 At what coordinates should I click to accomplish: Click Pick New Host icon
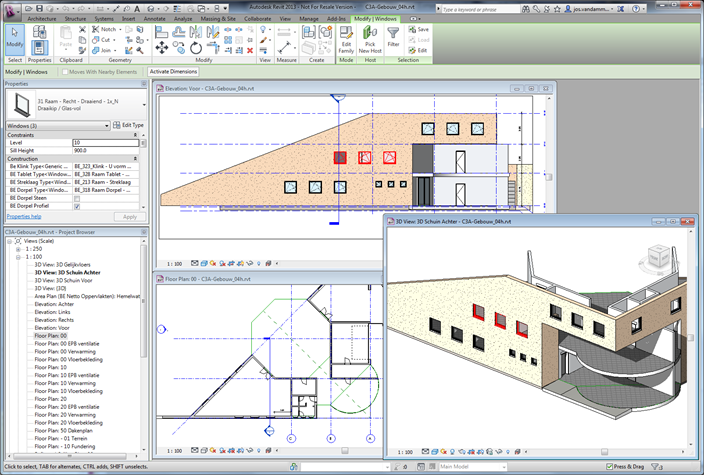point(370,40)
